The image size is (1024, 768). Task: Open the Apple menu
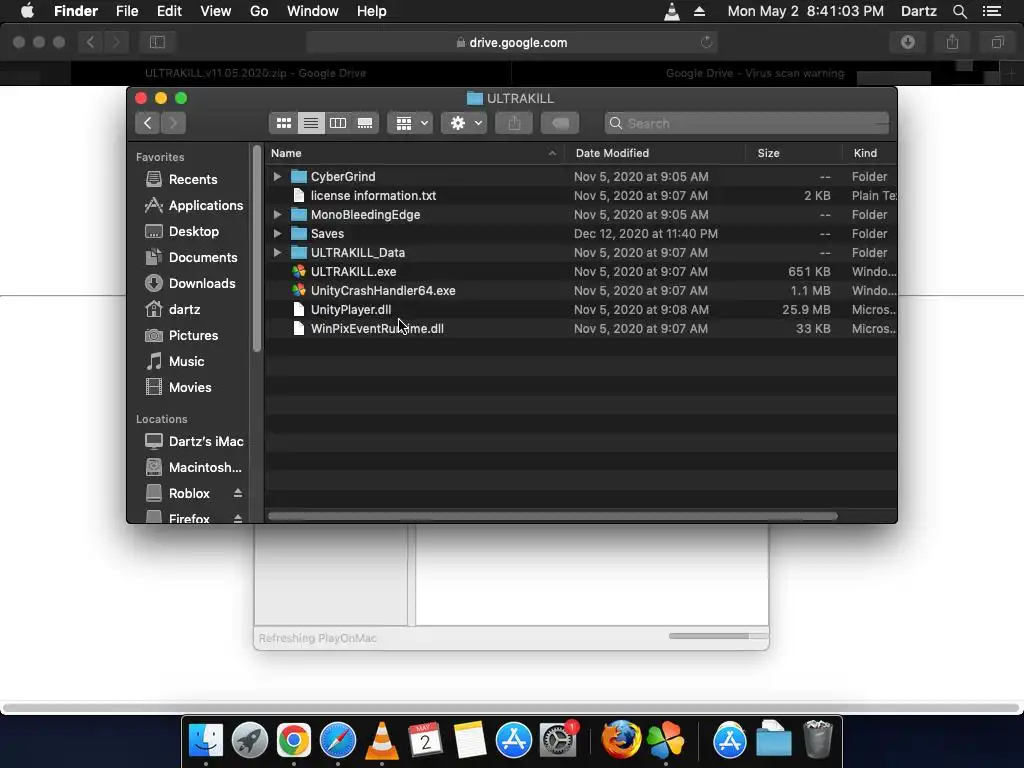click(27, 11)
